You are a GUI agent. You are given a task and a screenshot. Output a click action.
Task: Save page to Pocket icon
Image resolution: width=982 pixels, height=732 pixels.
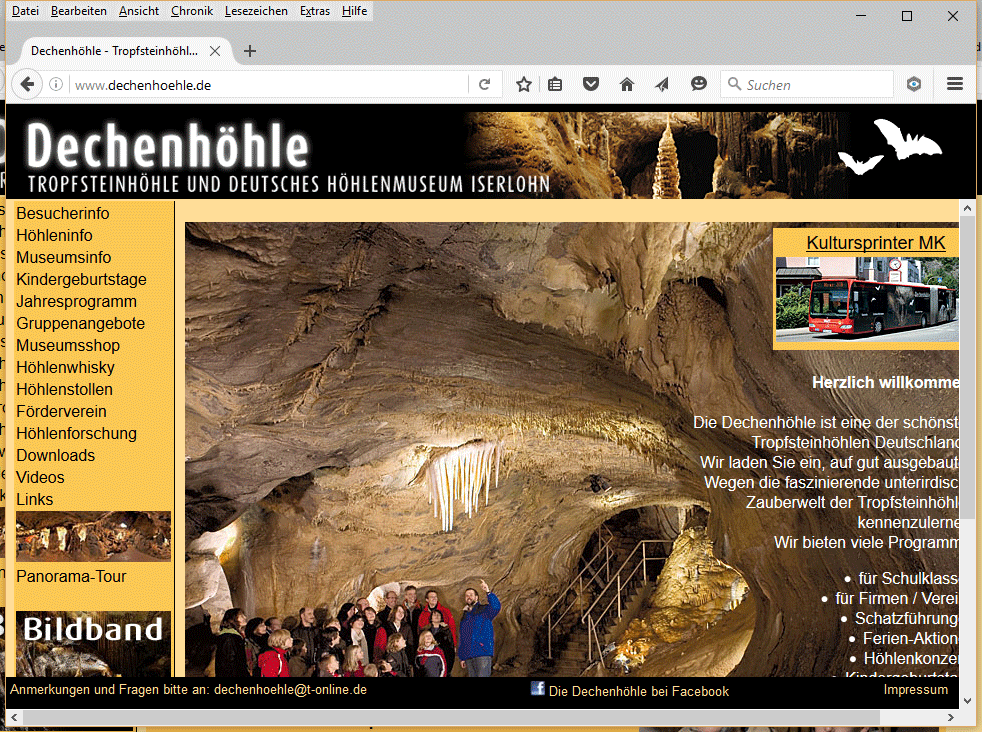[591, 84]
